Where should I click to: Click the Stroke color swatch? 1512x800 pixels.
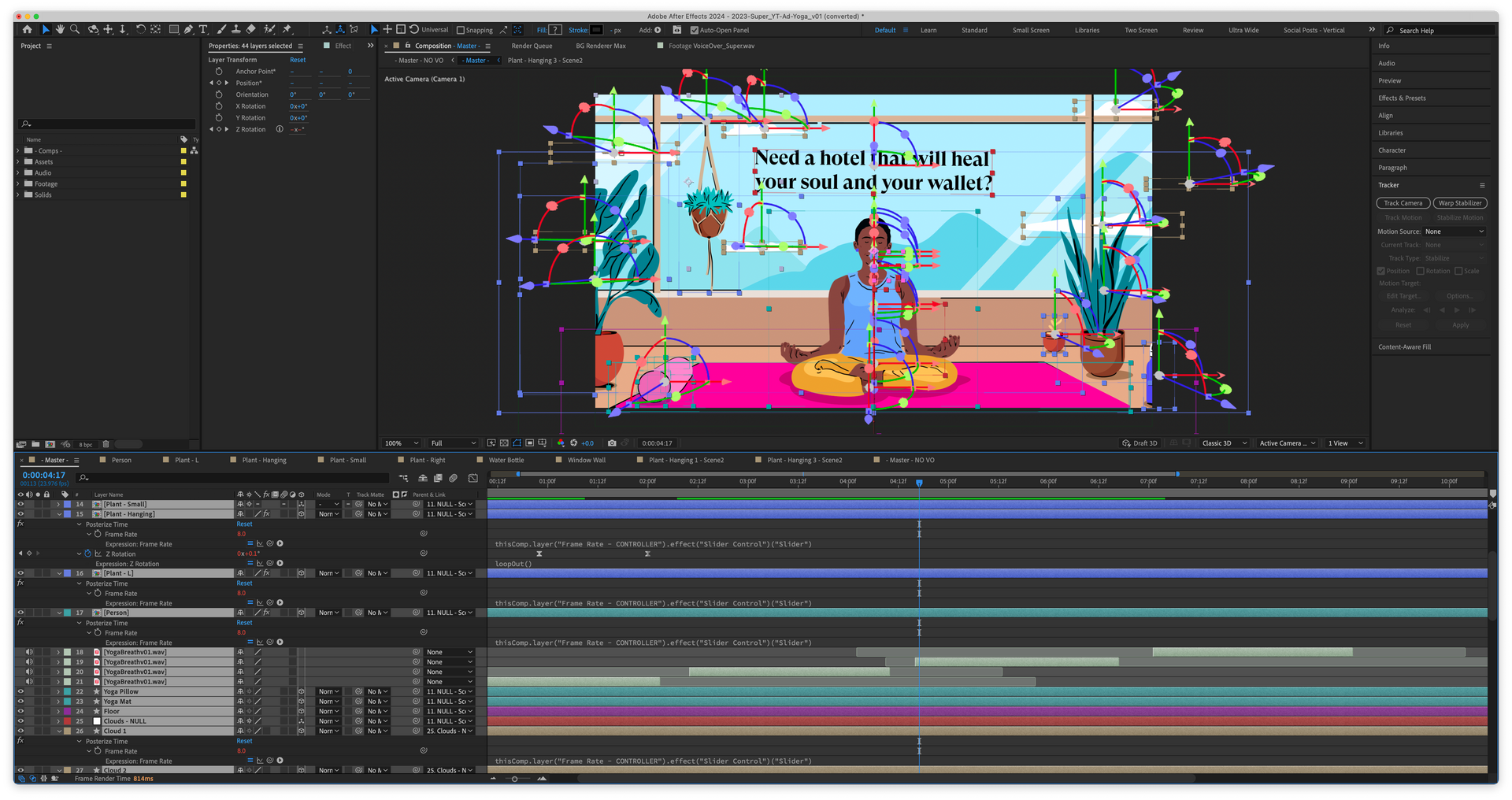[x=596, y=30]
